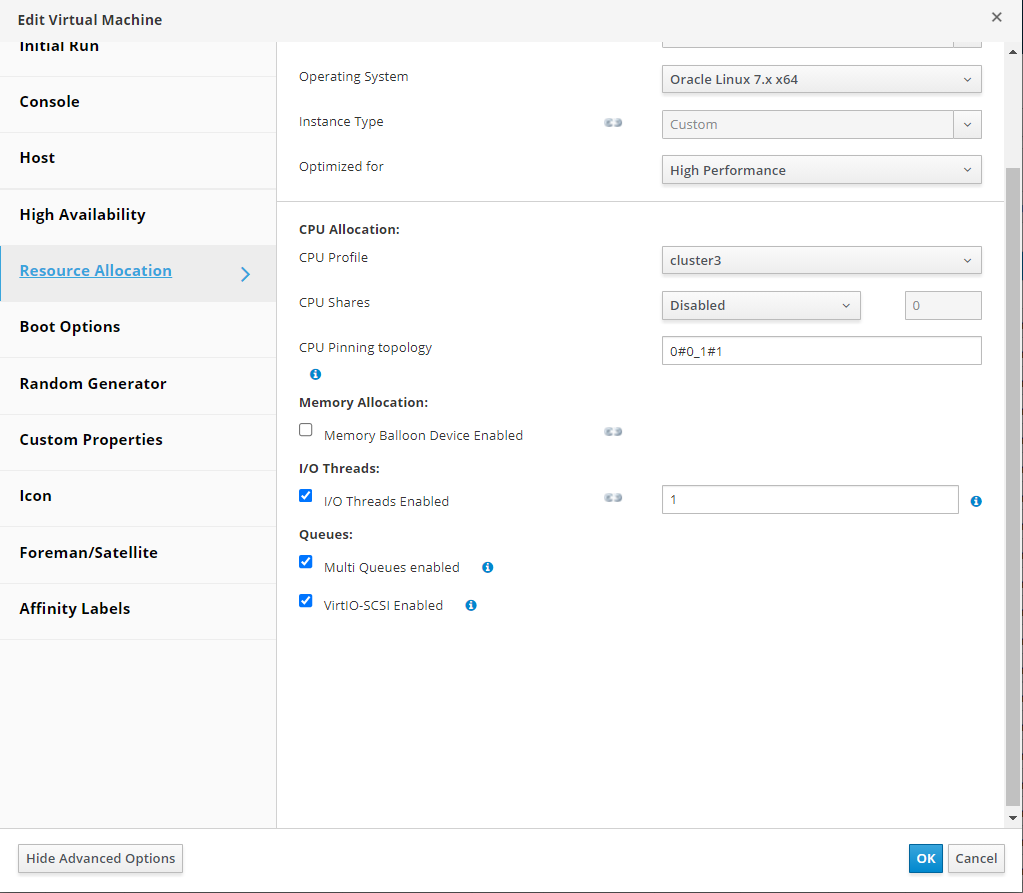The image size is (1023, 893).
Task: Click info icon beside VirtIO-SCSI Enabled
Action: click(471, 605)
